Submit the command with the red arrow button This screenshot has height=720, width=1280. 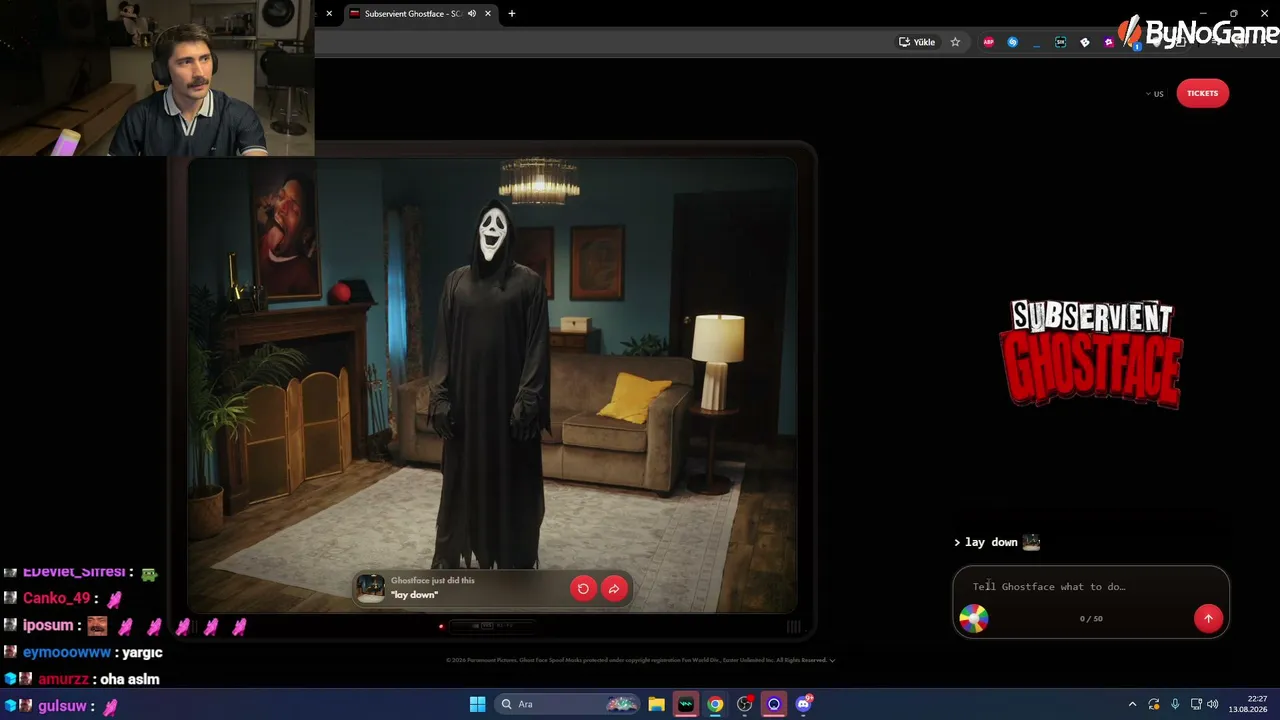(1208, 618)
